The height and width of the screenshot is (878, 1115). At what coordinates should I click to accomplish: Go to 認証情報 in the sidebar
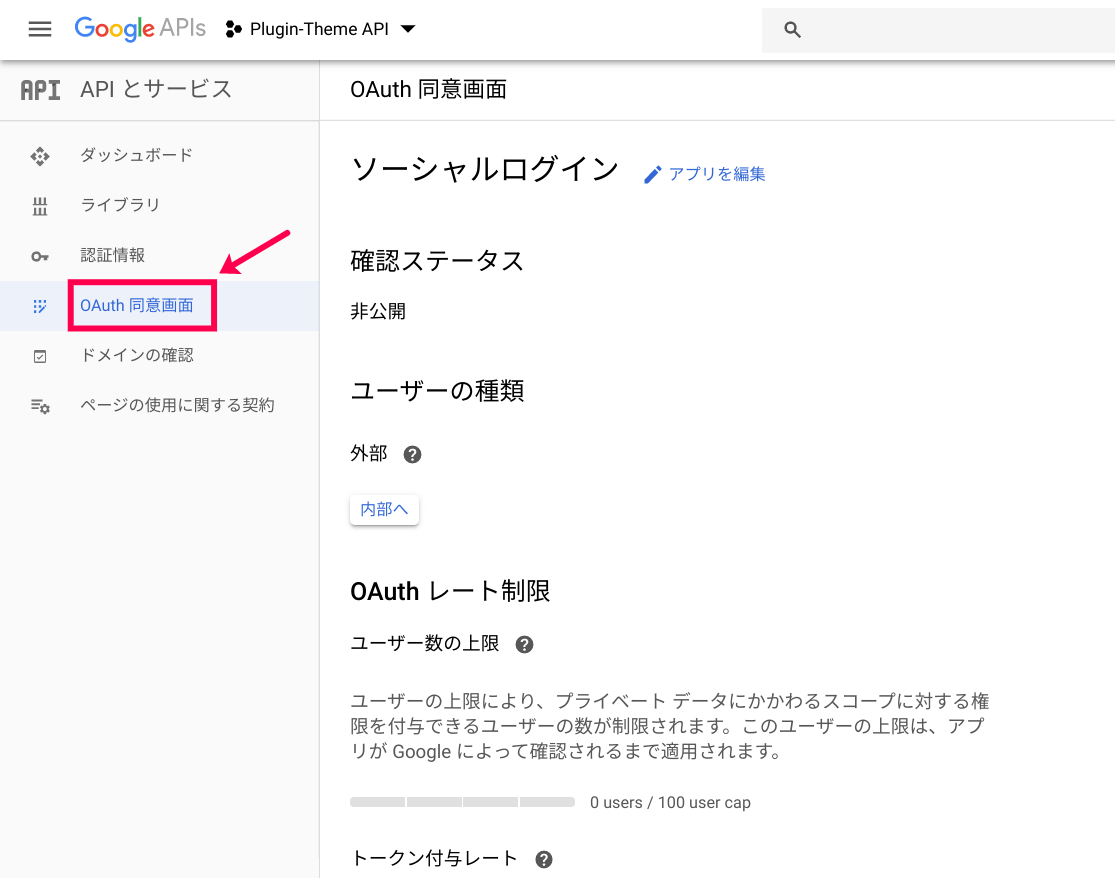[x=112, y=255]
